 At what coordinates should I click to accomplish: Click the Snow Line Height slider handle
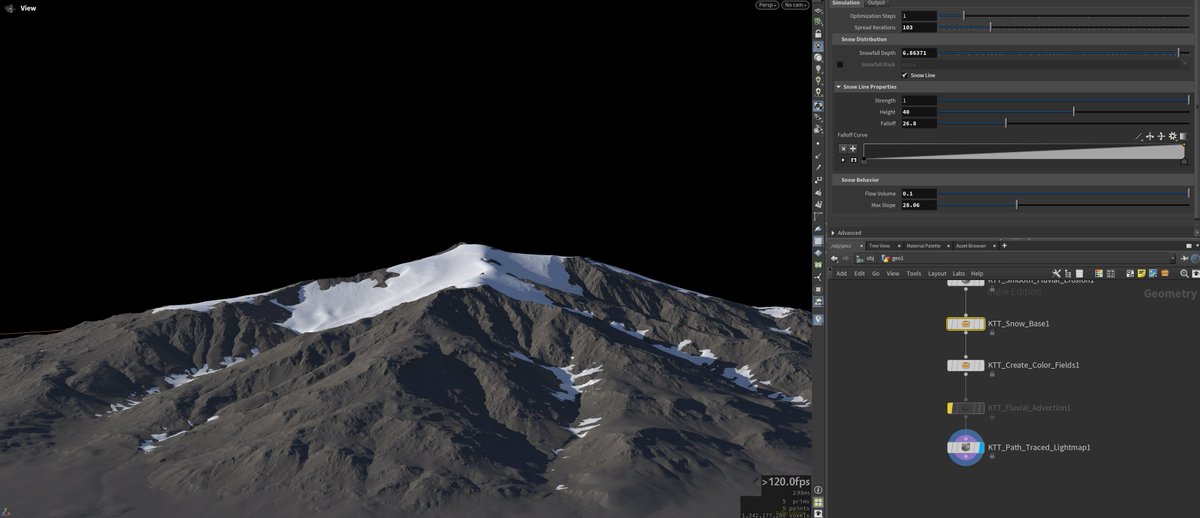click(1074, 111)
